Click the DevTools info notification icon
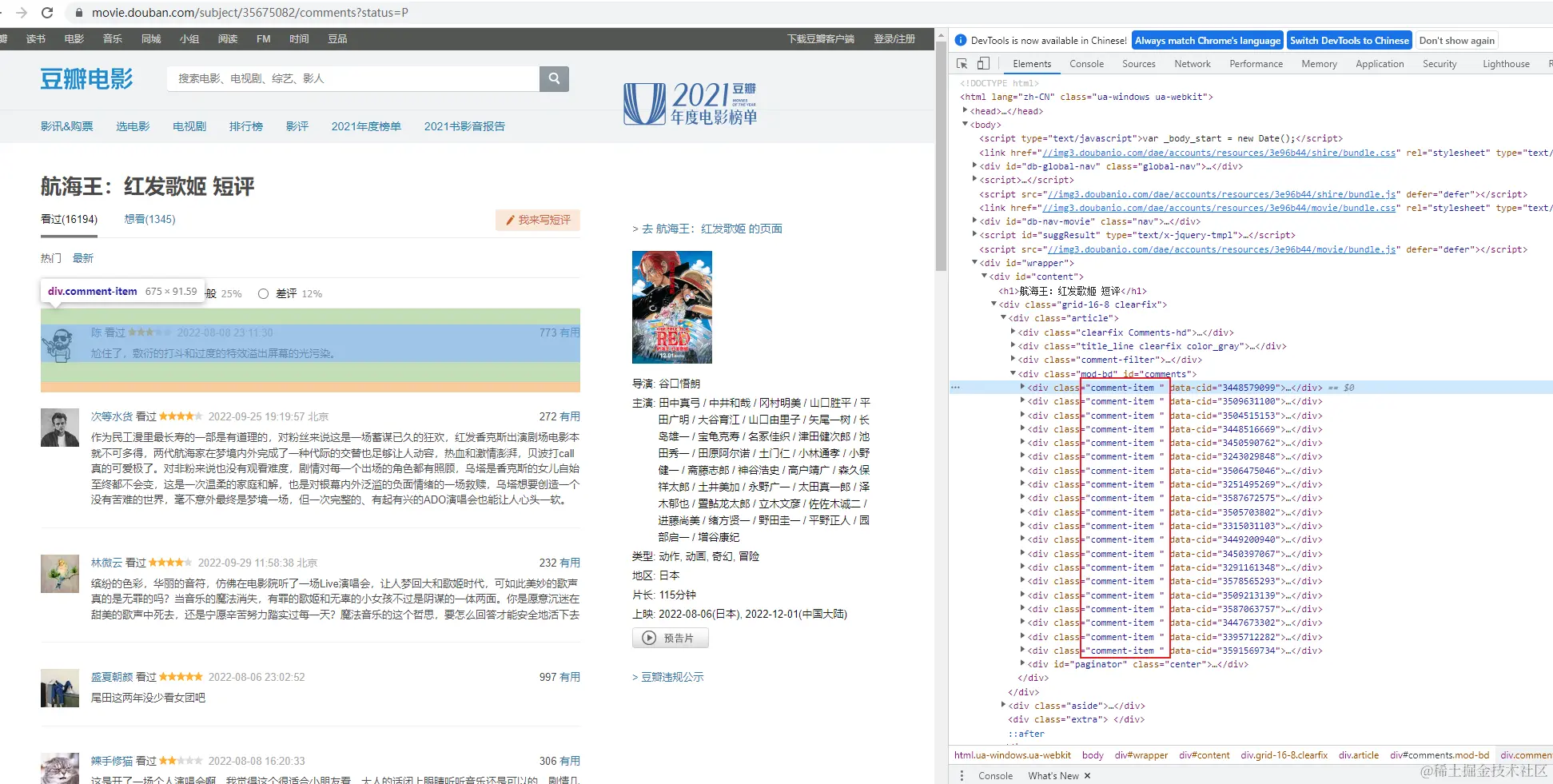This screenshot has width=1553, height=784. pos(961,40)
